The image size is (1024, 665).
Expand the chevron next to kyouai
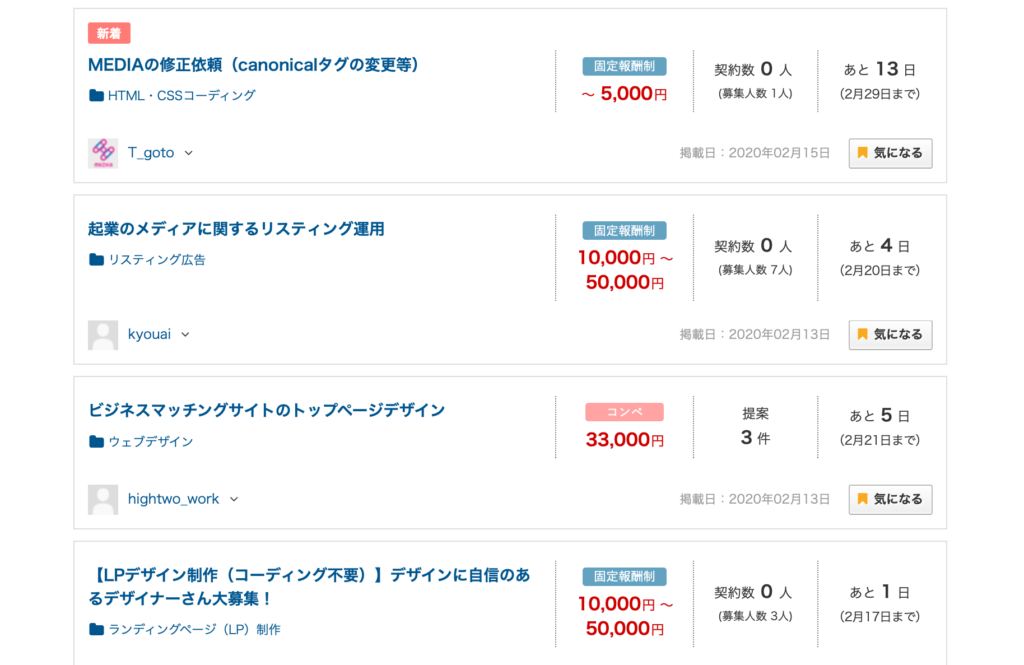(x=185, y=334)
